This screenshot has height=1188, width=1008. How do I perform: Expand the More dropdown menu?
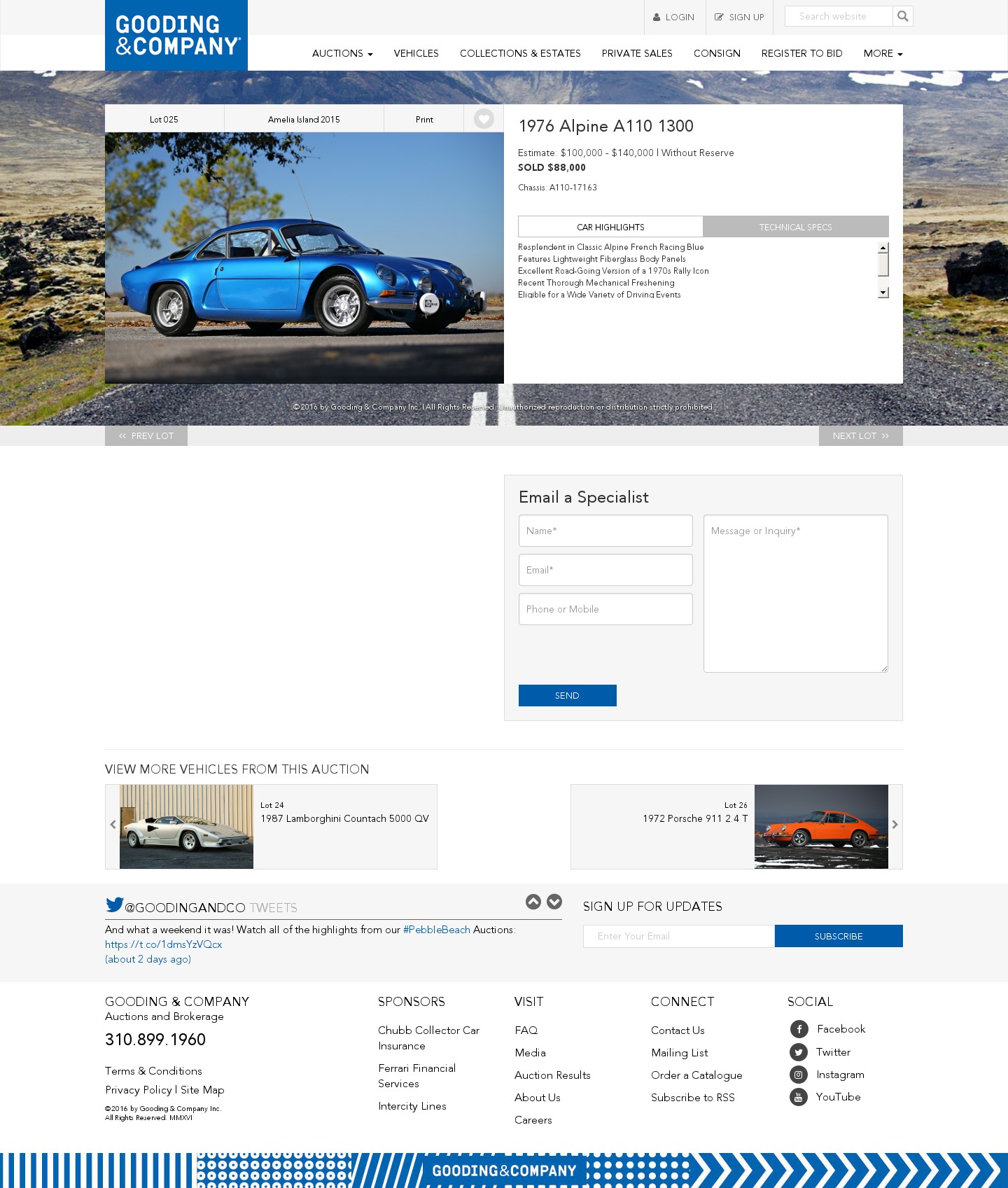pyautogui.click(x=883, y=53)
